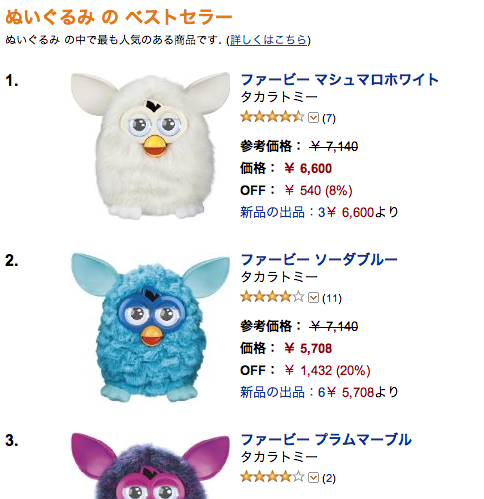Click the ¥6,600 price of the white Furby
484x499 pixels.
coord(308,168)
